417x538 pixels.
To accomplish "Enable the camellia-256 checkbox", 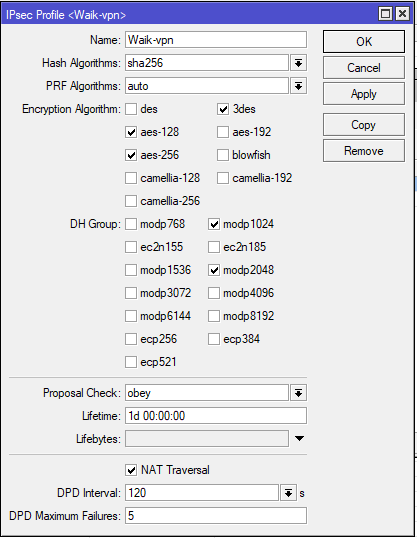I will tap(131, 201).
